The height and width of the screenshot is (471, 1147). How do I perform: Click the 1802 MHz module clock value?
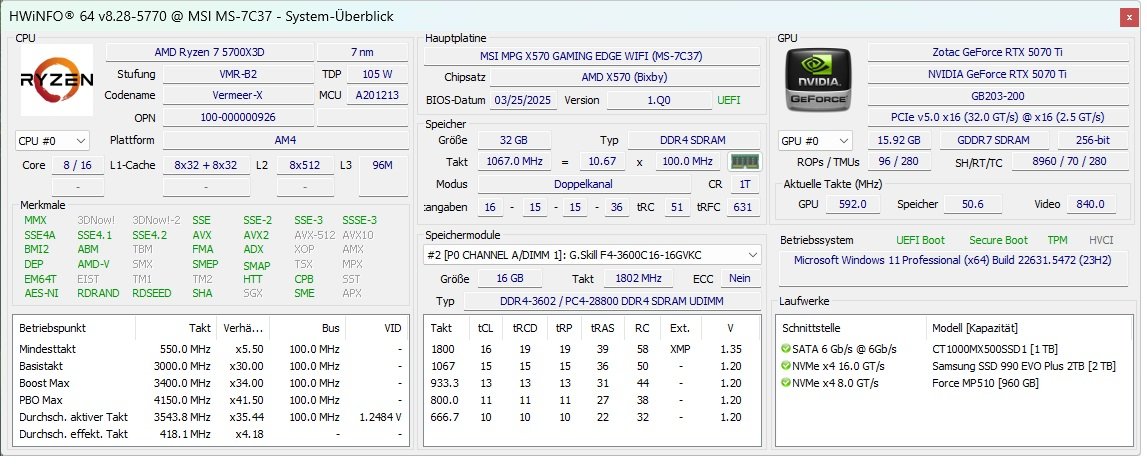pyautogui.click(x=639, y=278)
